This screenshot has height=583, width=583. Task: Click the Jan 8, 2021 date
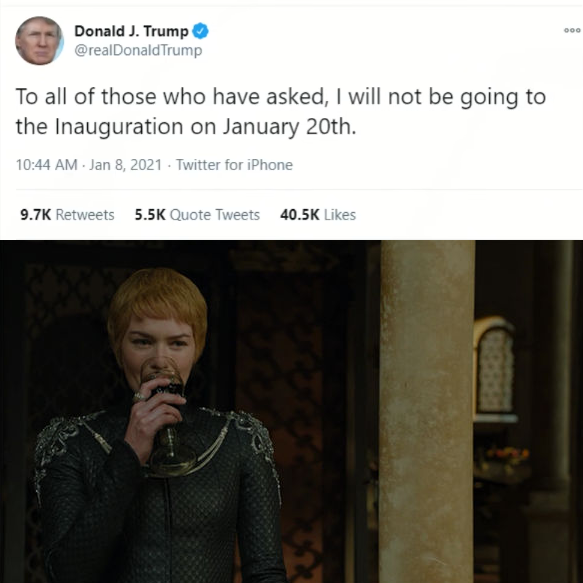[x=126, y=165]
